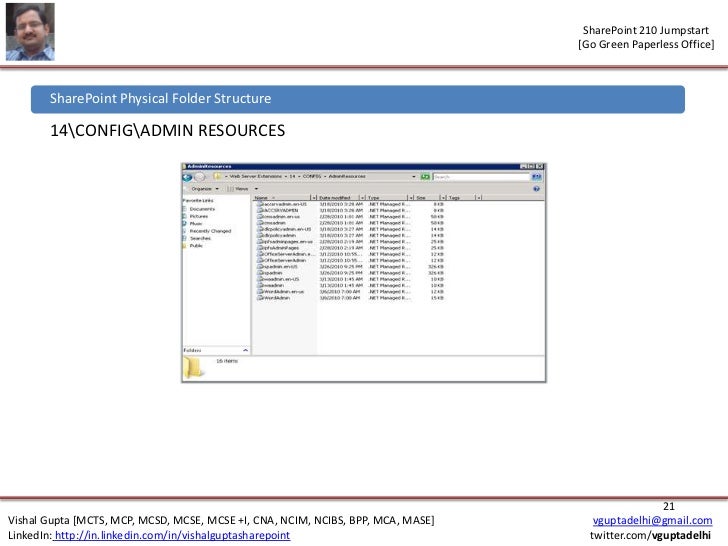
Task: Select the '14' breadcrumb segment
Action: point(292,176)
